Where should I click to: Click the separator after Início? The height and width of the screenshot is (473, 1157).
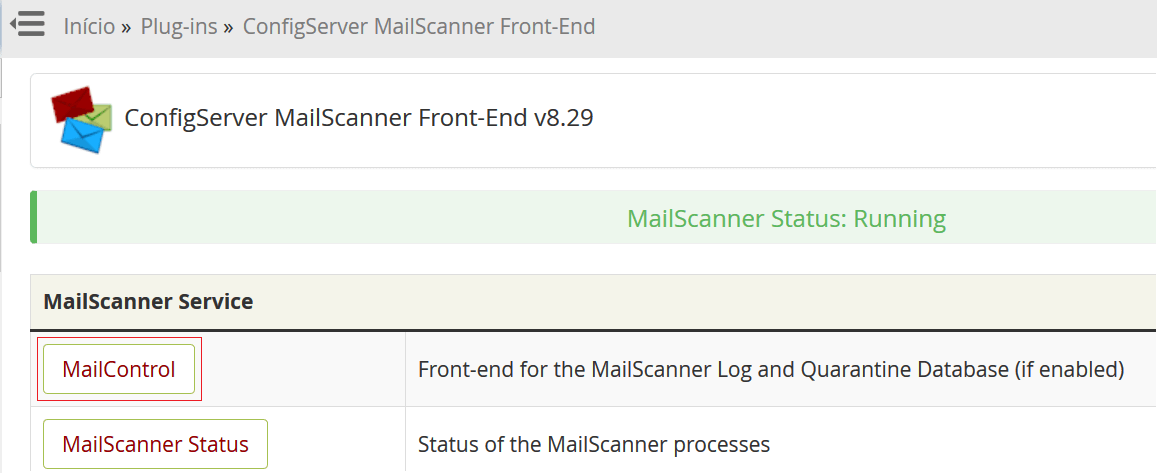(x=127, y=28)
